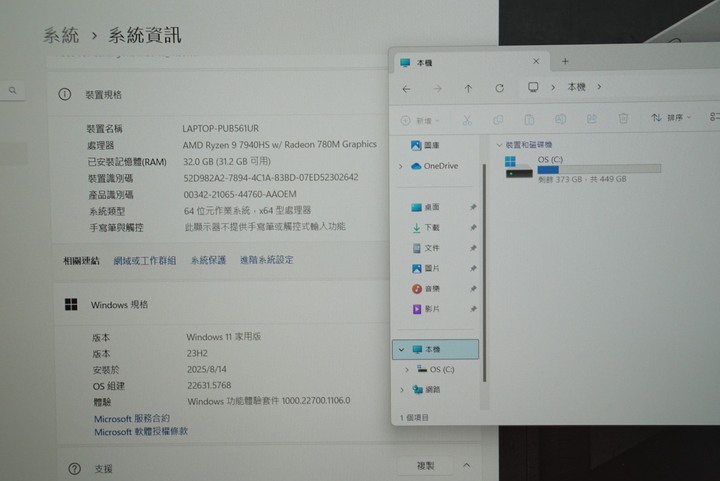Open 下載 downloads quick access folder
The height and width of the screenshot is (481, 720).
pyautogui.click(x=425, y=228)
